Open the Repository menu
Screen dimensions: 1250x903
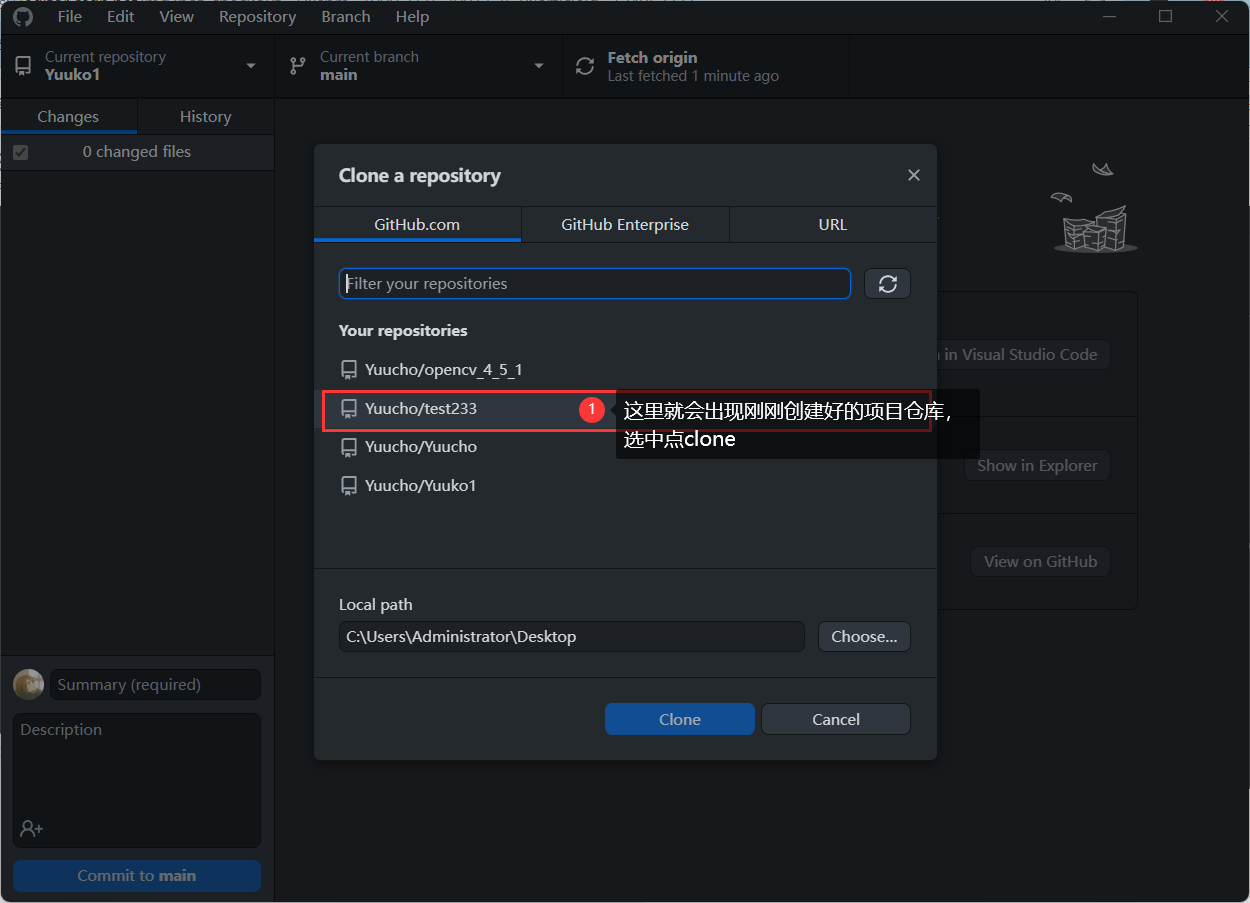pos(257,16)
